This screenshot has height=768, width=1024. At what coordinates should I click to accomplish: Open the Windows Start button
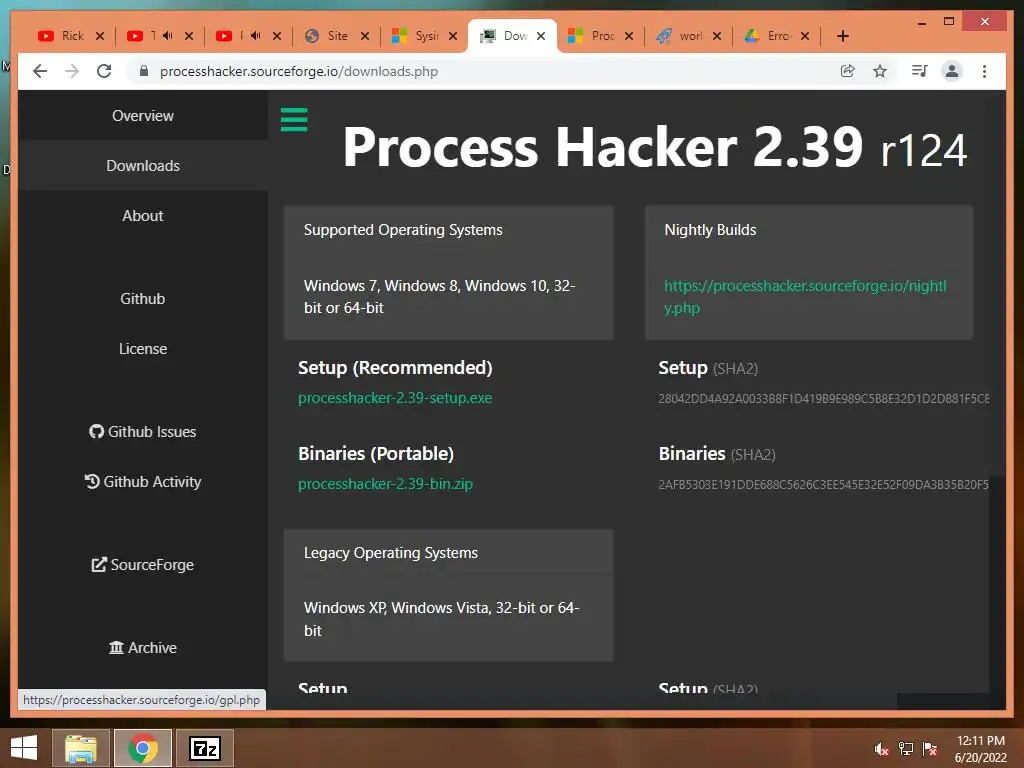pos(24,748)
